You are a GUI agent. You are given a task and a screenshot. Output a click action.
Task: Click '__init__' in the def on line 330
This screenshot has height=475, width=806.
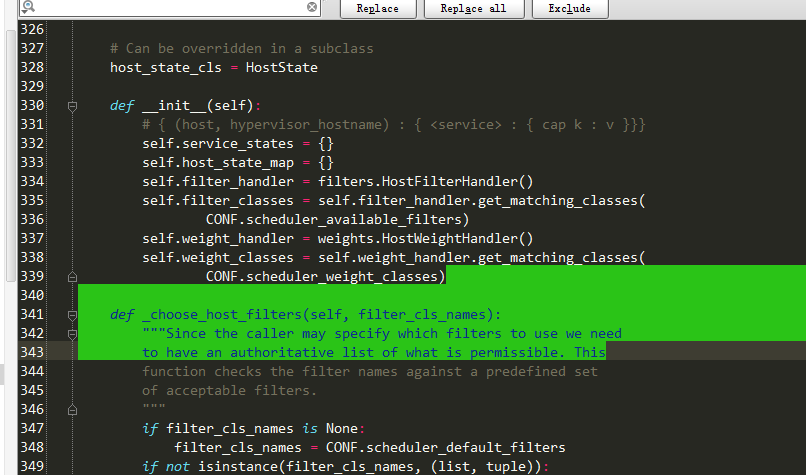174,106
